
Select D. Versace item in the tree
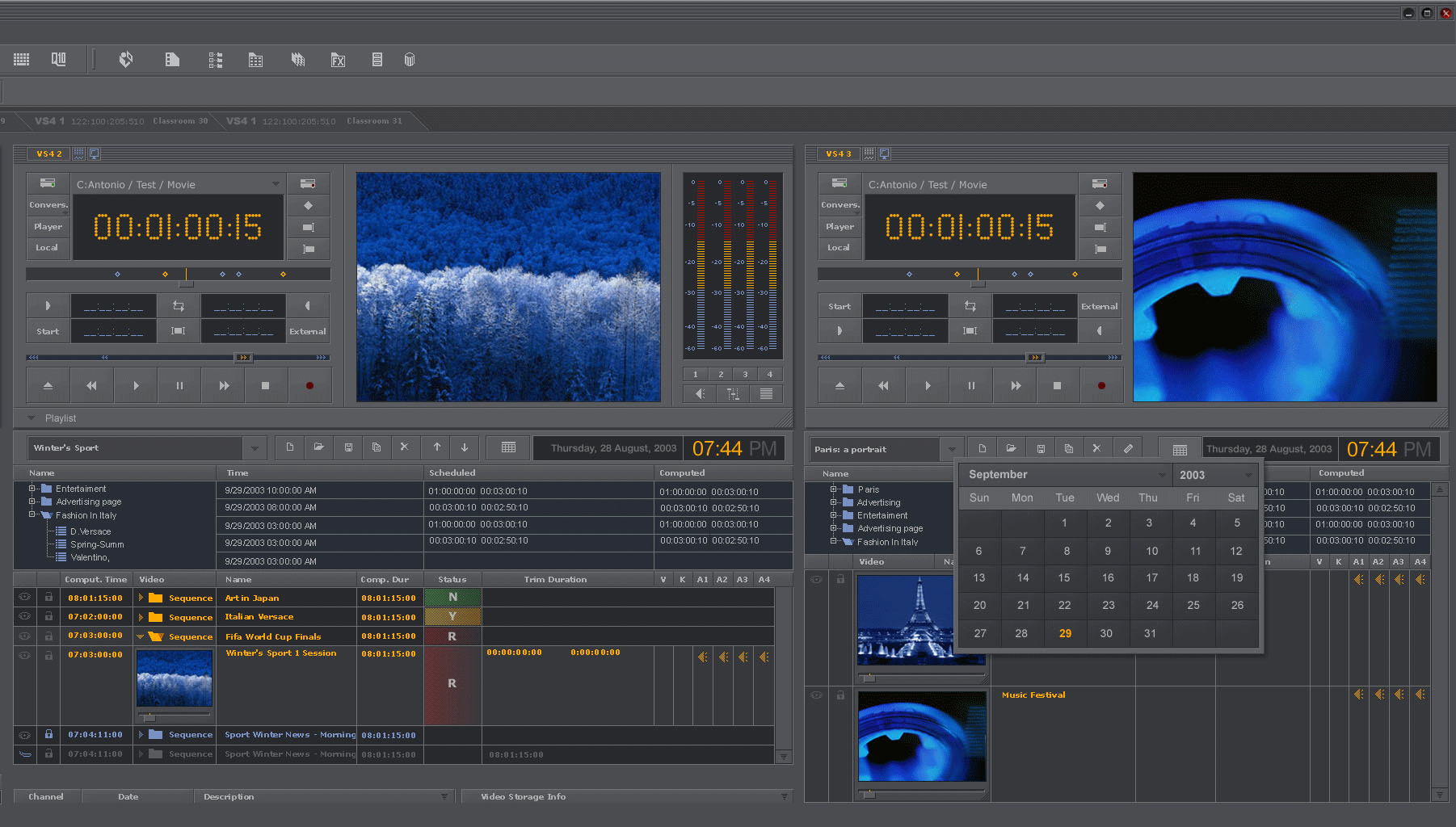click(x=90, y=531)
